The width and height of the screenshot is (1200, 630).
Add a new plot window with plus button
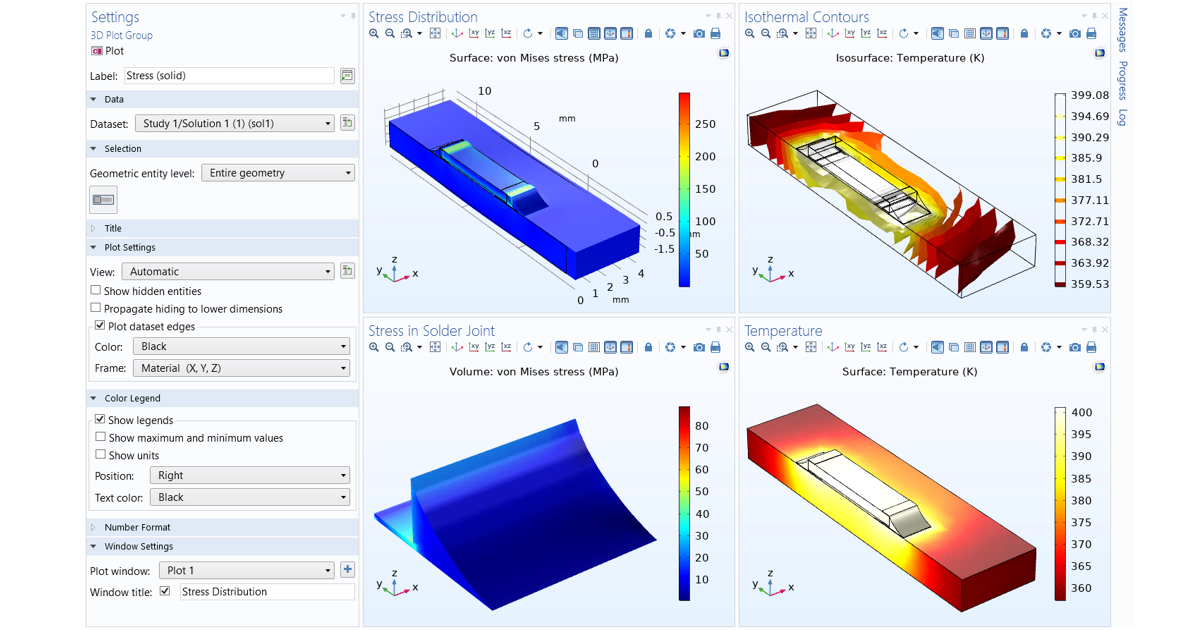click(x=347, y=570)
